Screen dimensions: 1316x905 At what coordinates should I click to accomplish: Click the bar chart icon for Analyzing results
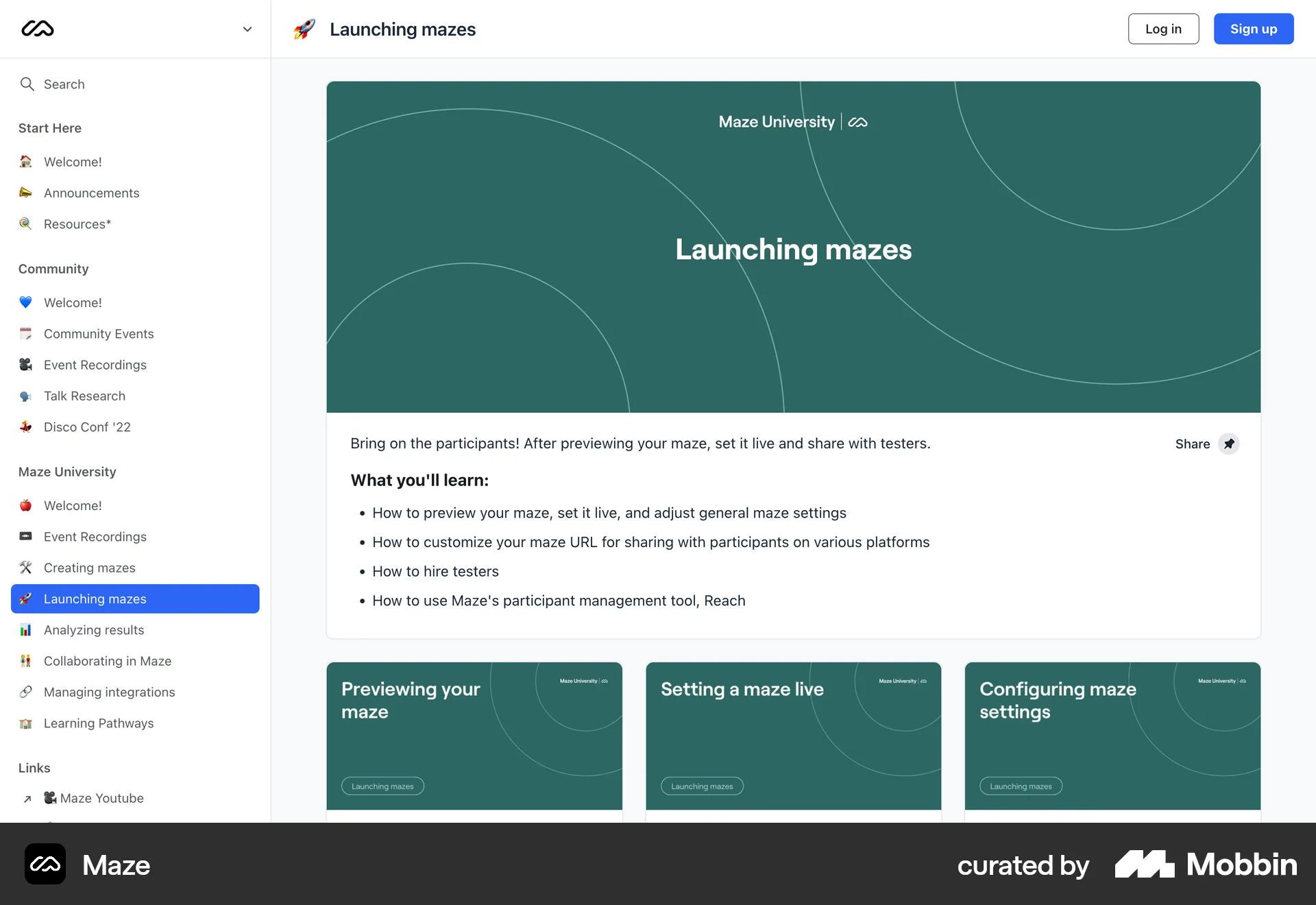[25, 629]
